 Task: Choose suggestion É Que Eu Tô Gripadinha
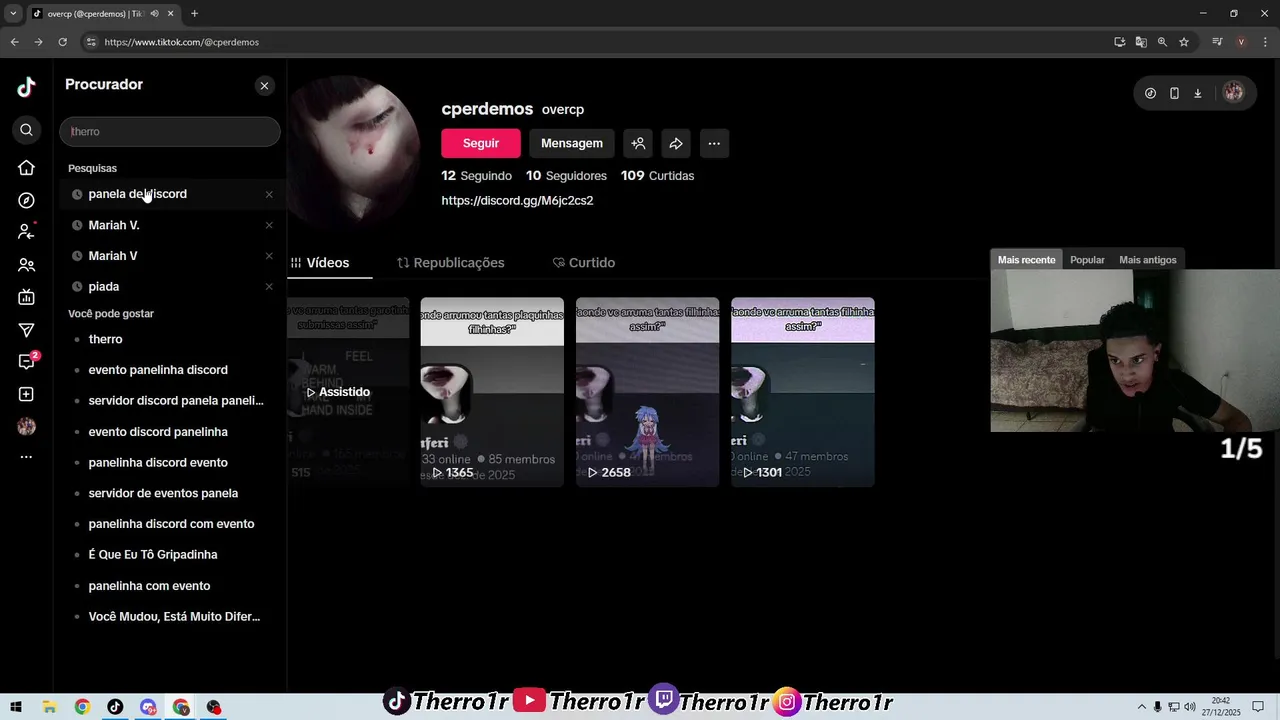click(x=153, y=555)
